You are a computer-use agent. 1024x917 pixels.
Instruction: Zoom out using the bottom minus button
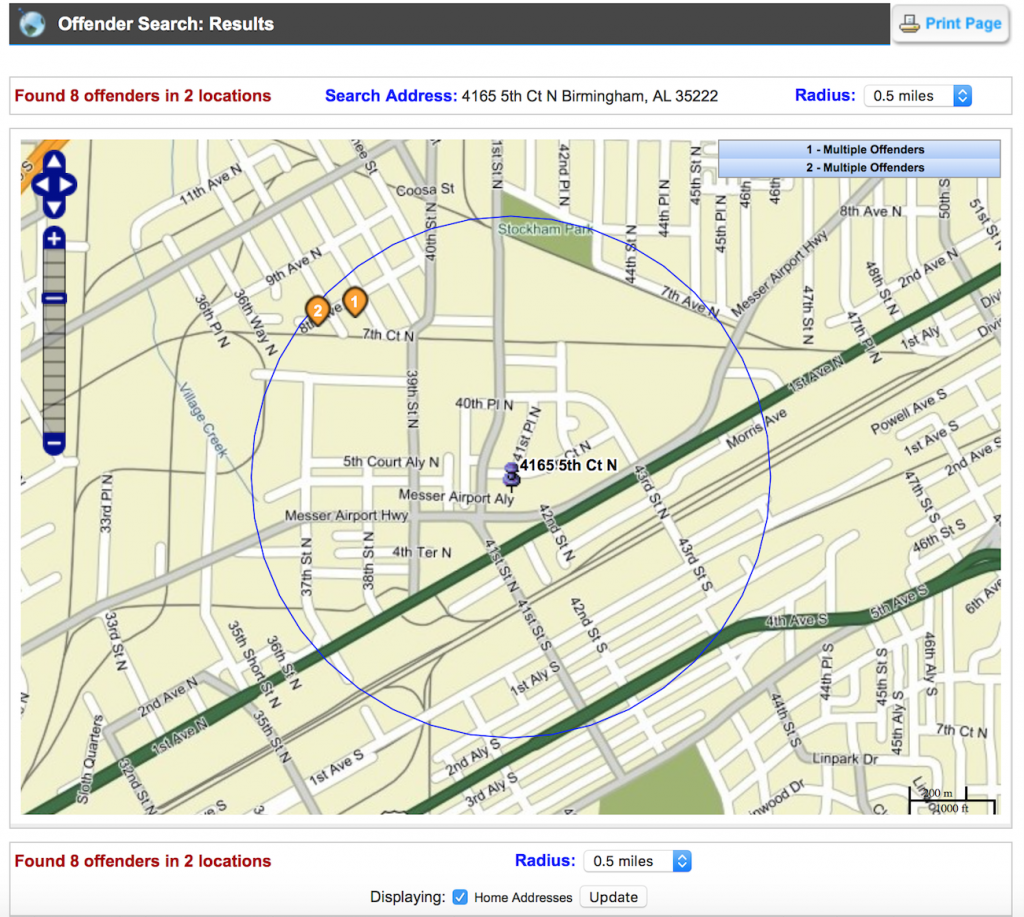coord(55,443)
